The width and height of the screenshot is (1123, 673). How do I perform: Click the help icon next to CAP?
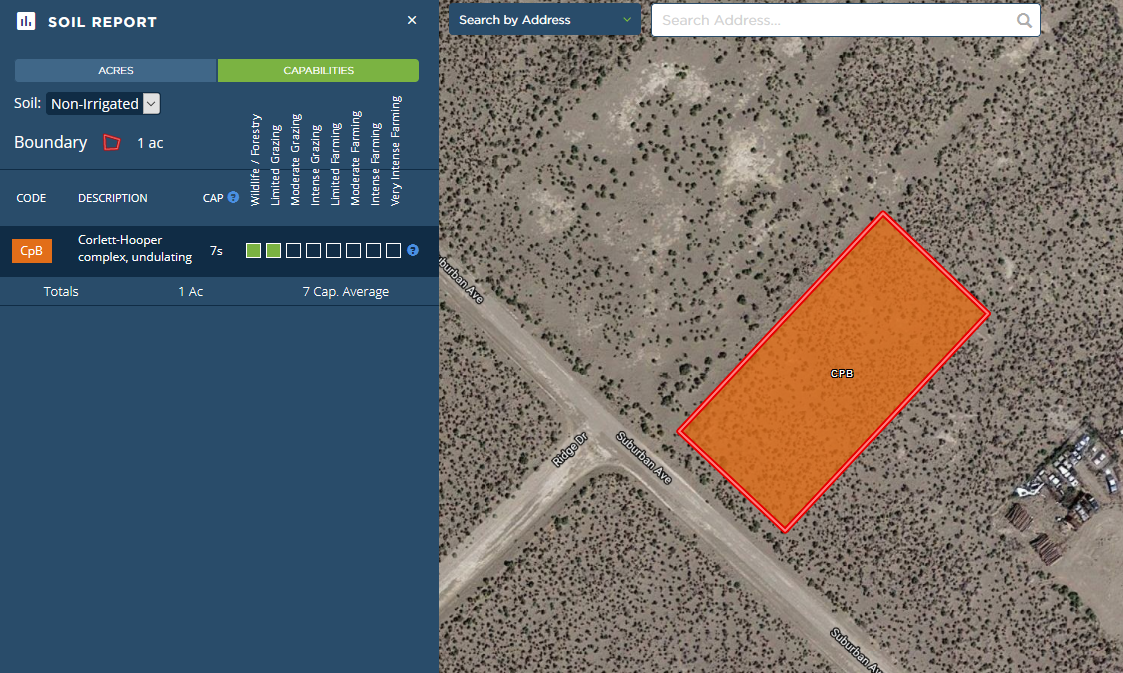click(233, 198)
